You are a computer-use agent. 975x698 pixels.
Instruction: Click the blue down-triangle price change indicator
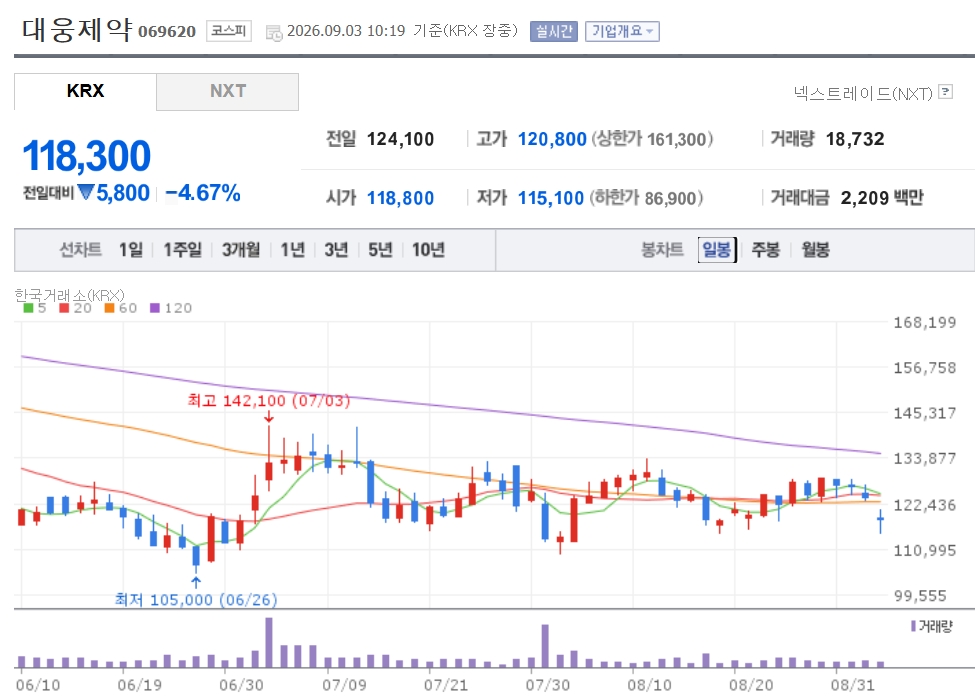(86, 192)
